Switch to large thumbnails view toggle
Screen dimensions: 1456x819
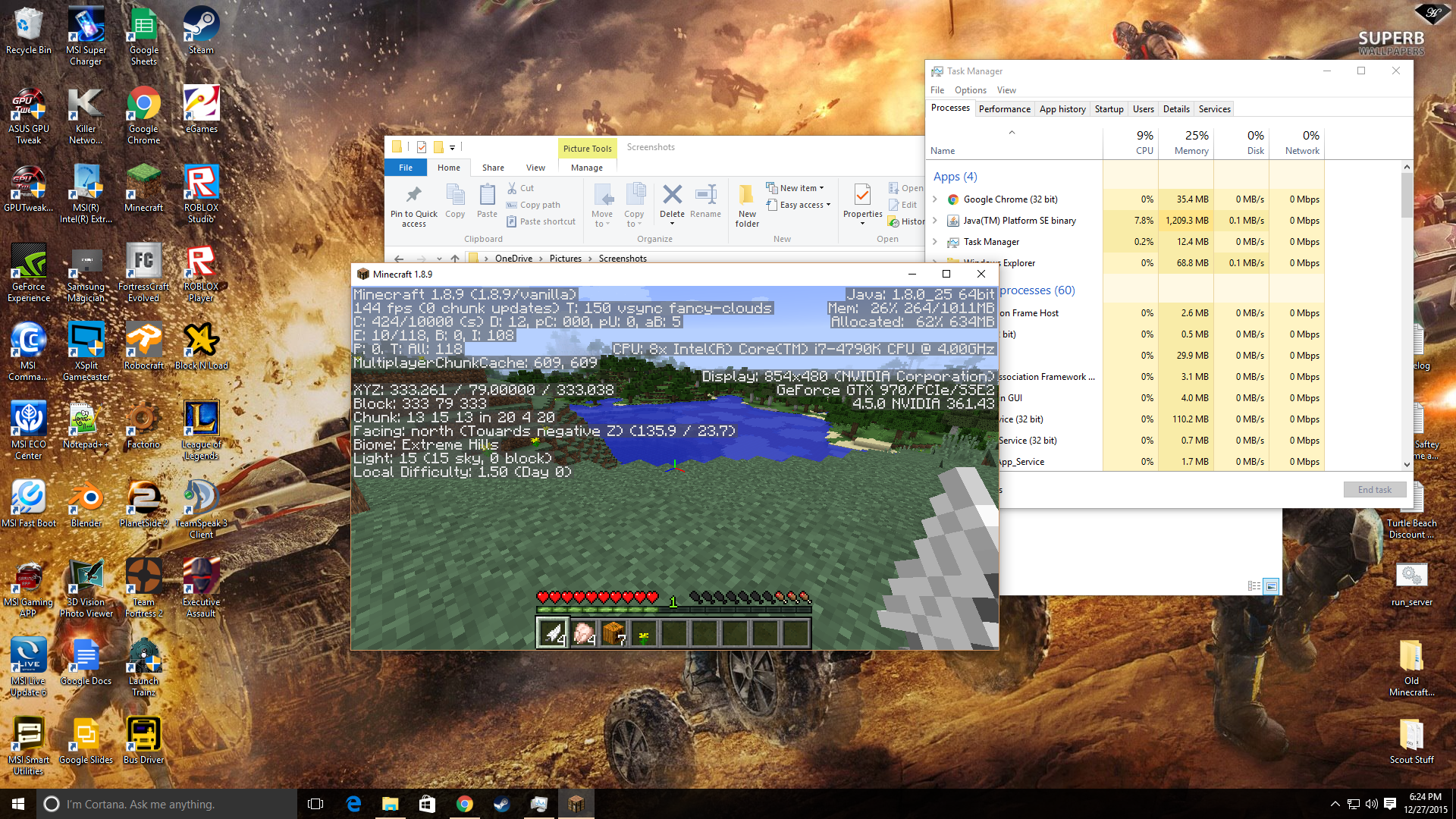(x=1272, y=586)
